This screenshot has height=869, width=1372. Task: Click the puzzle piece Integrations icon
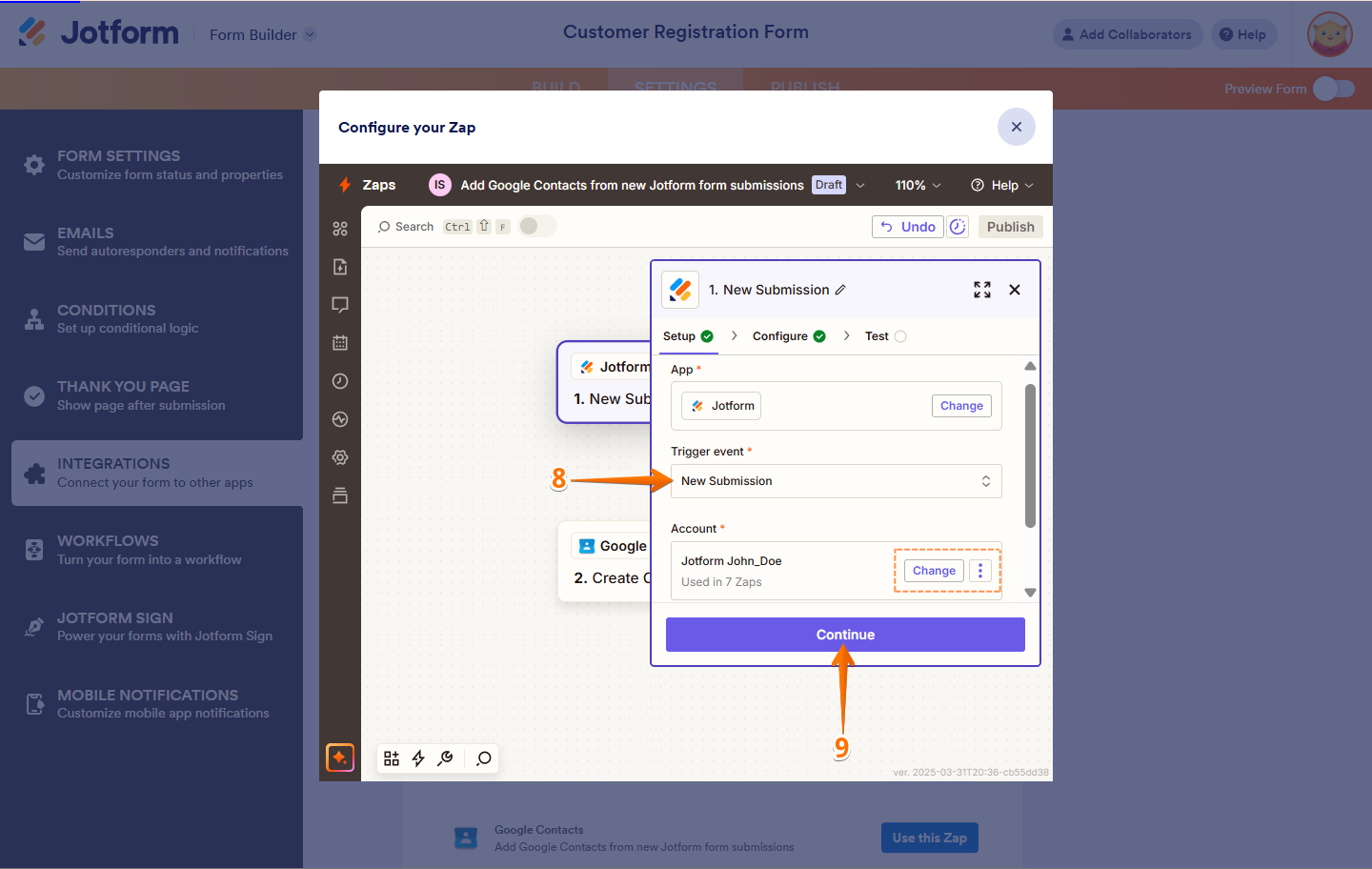[x=34, y=473]
